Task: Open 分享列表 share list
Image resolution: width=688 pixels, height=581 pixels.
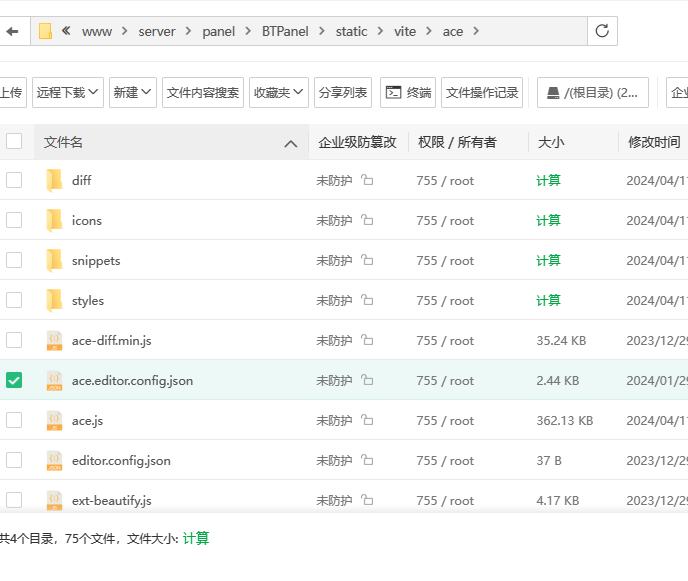Action: coord(343,93)
